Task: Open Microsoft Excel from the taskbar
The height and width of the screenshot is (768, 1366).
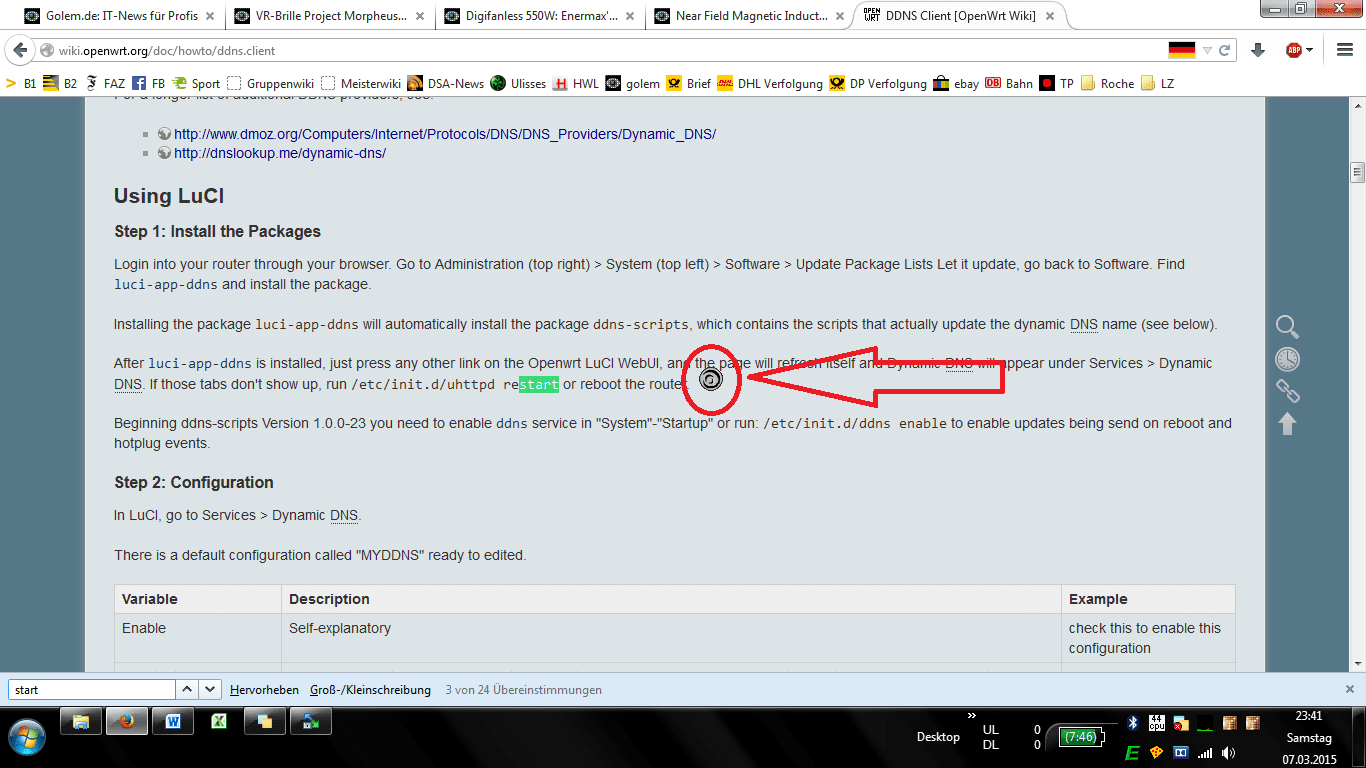Action: point(219,721)
